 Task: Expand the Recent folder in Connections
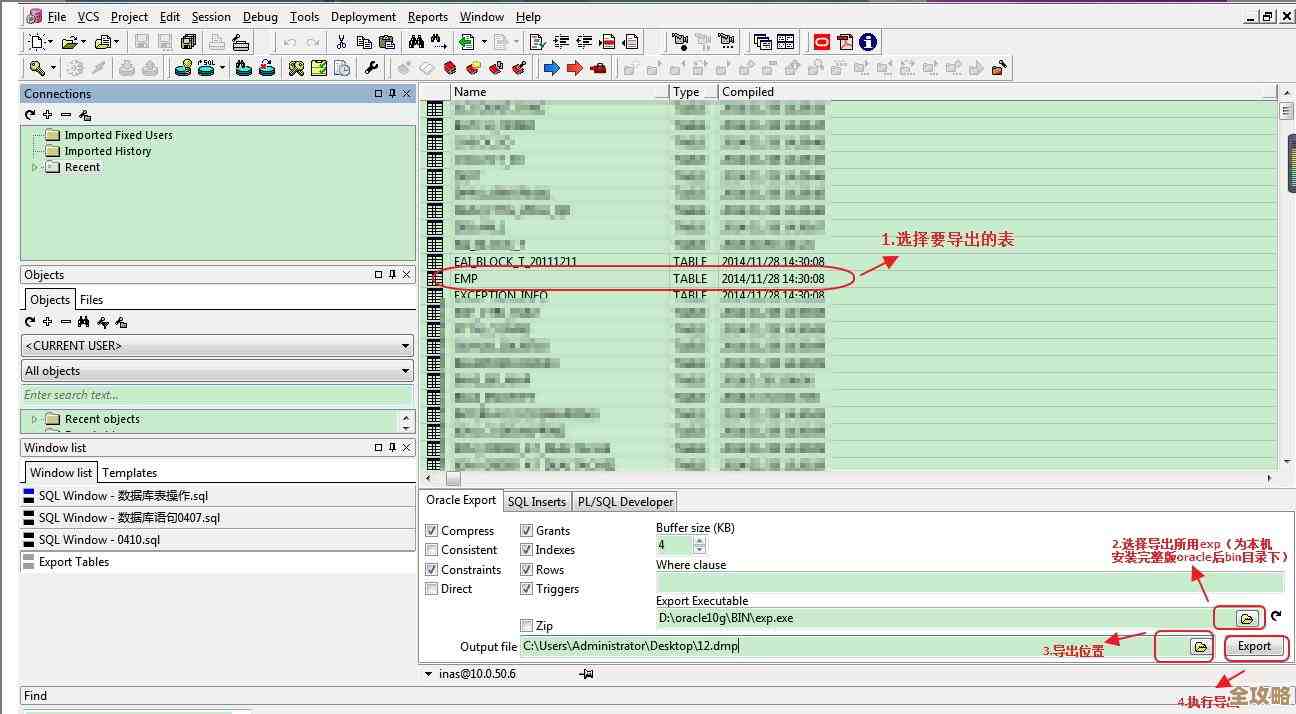tap(35, 167)
